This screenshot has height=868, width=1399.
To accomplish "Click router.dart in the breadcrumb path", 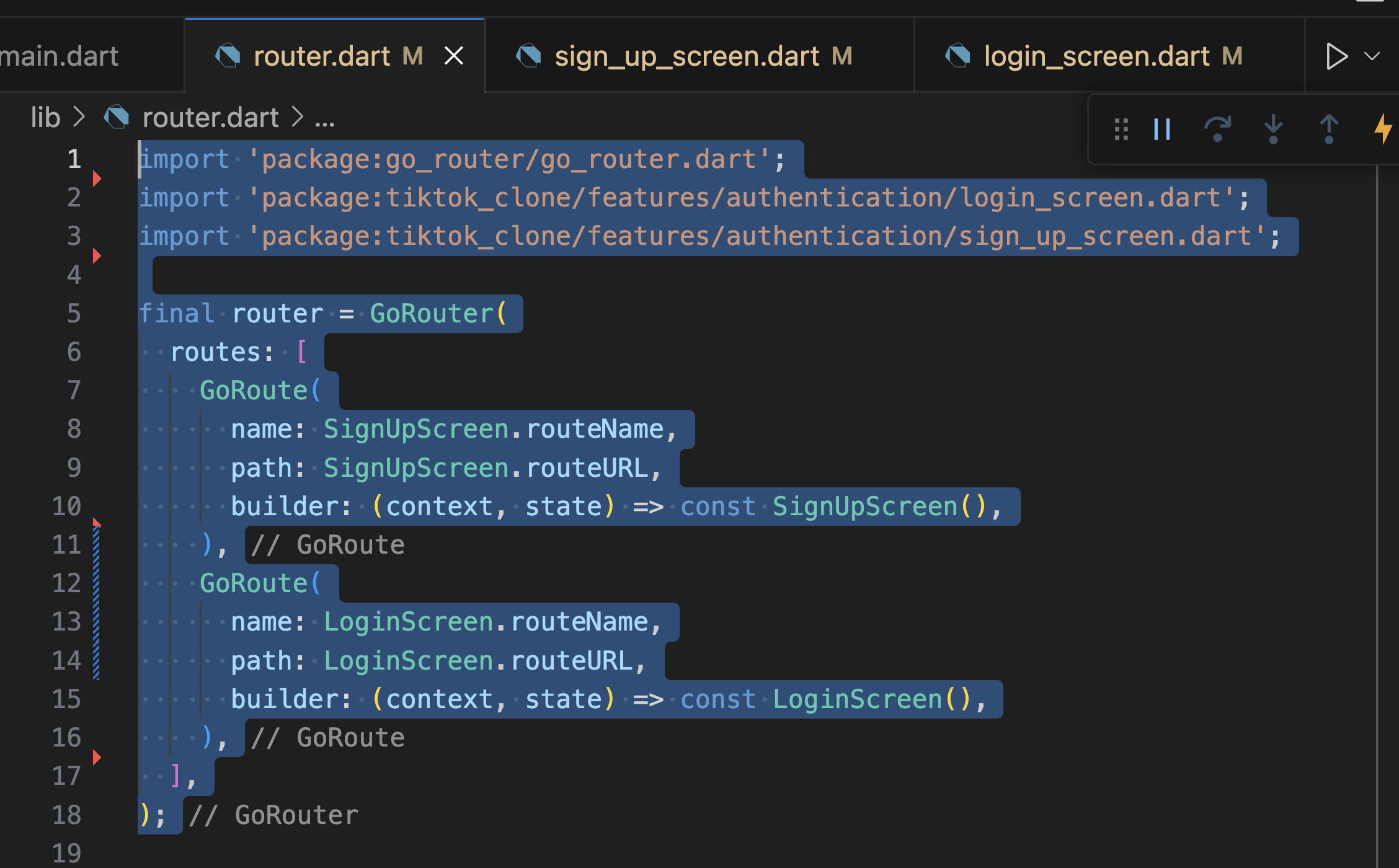I will click(x=210, y=118).
